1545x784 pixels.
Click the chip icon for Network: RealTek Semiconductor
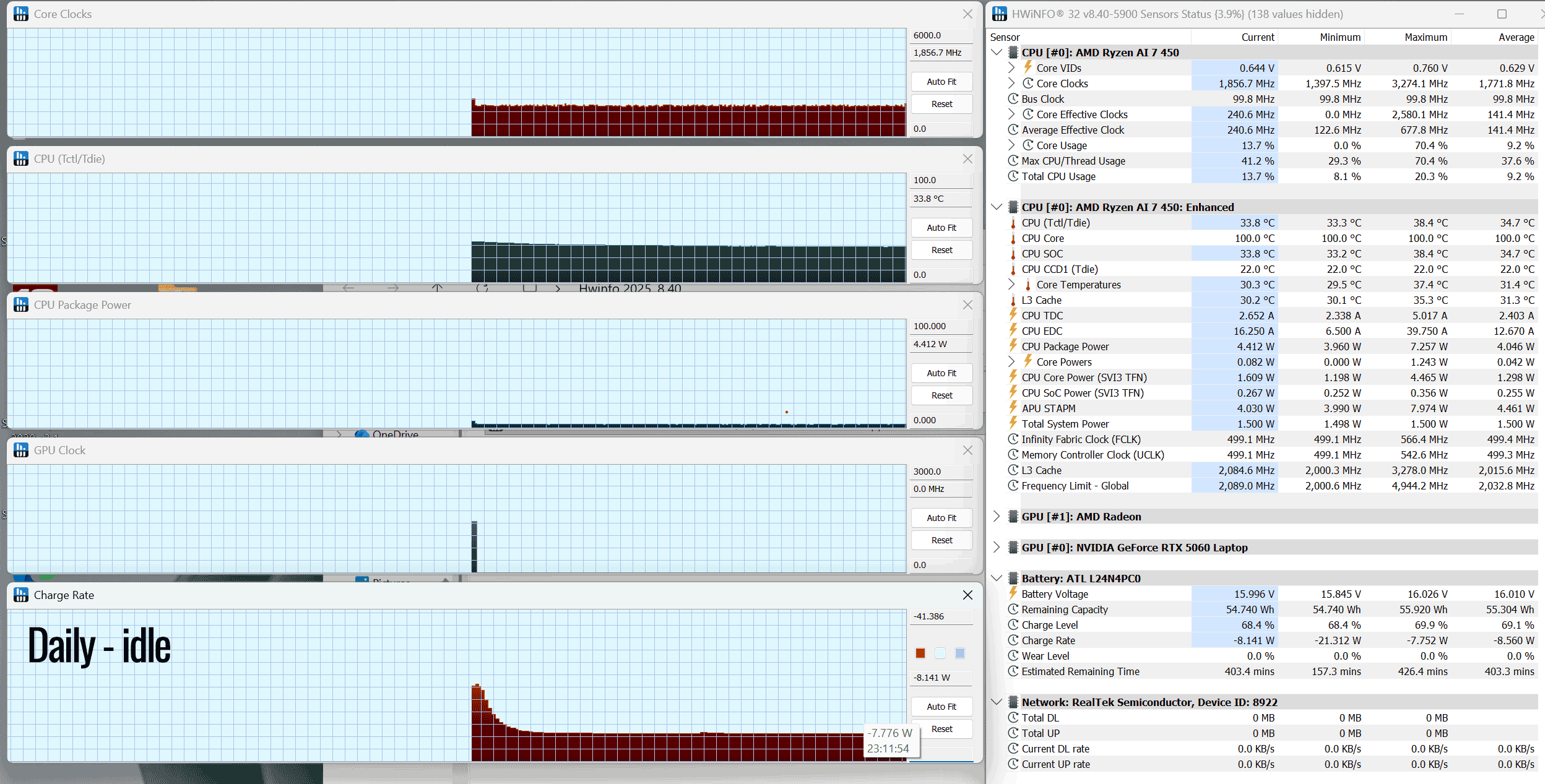pos(1013,702)
